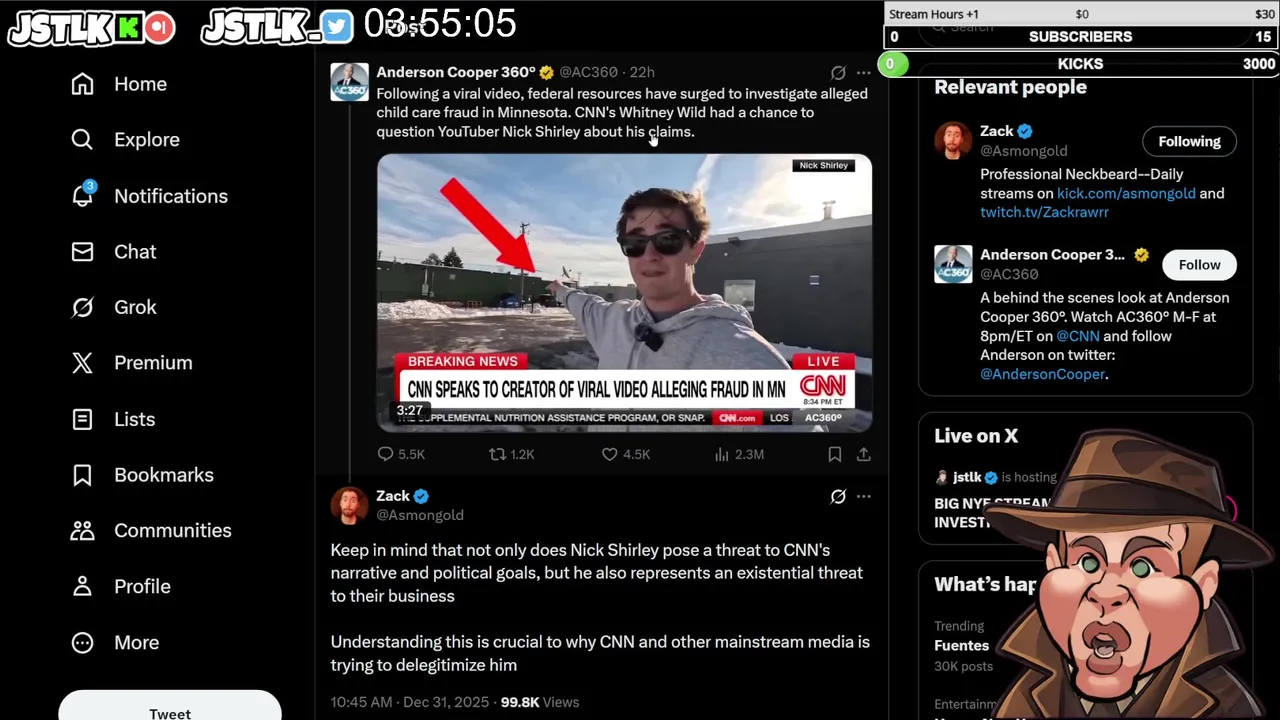Open kick.com/asmongold link

click(1126, 193)
